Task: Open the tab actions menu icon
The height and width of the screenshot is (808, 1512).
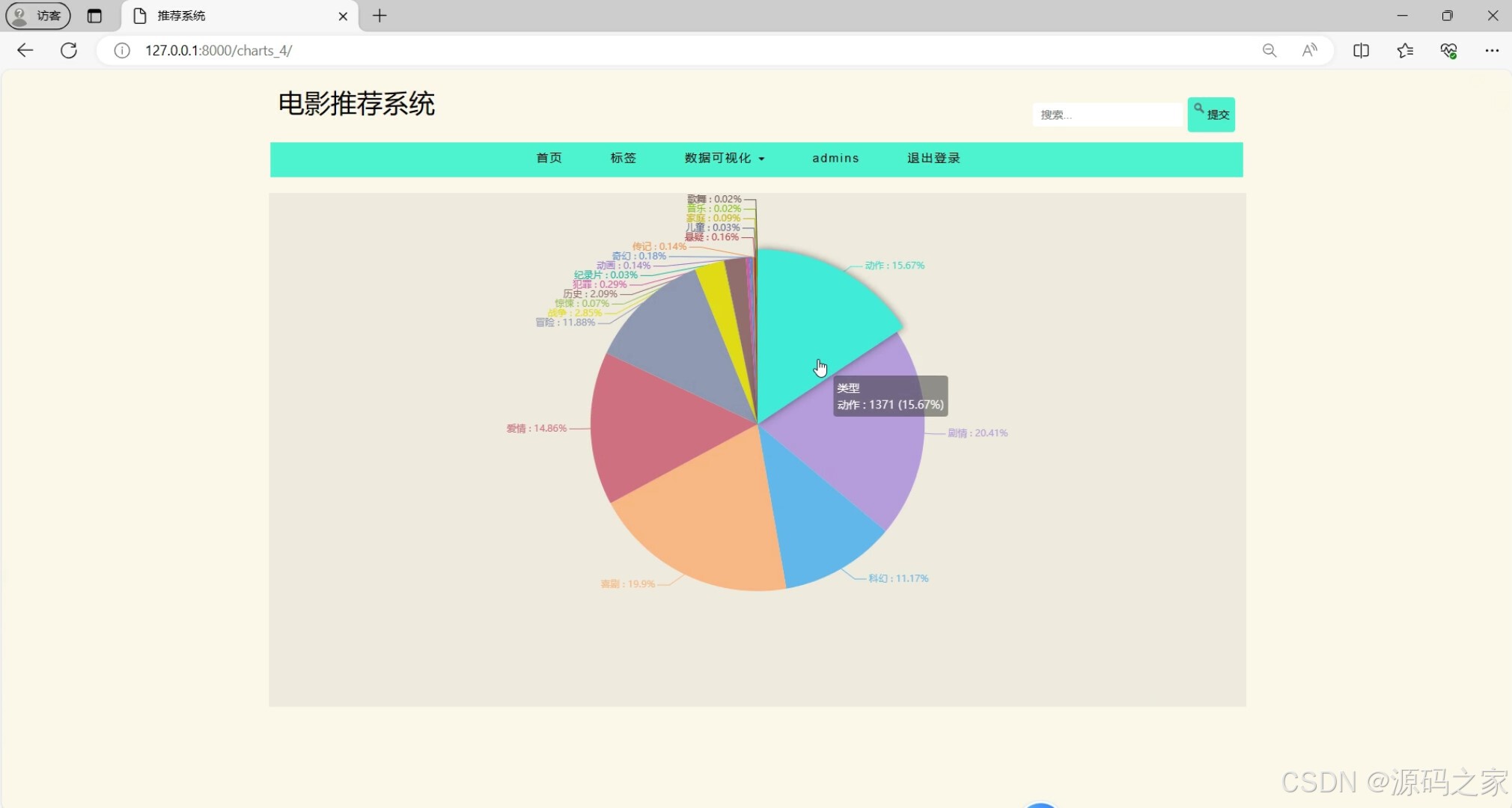Action: click(94, 16)
